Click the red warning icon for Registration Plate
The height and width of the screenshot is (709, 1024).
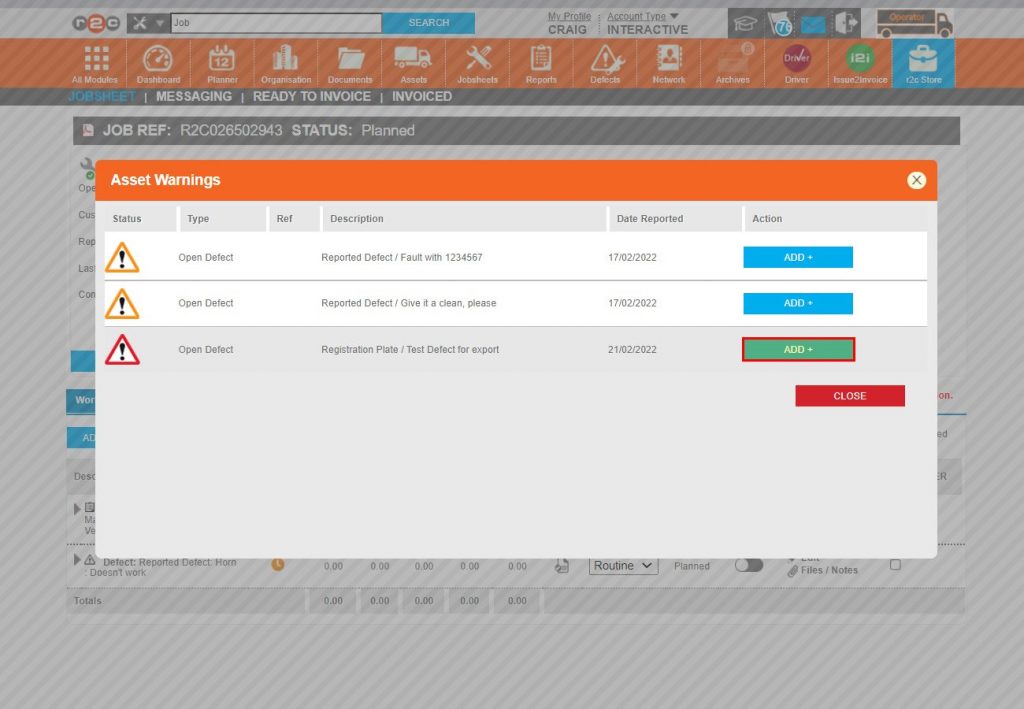pyautogui.click(x=122, y=350)
